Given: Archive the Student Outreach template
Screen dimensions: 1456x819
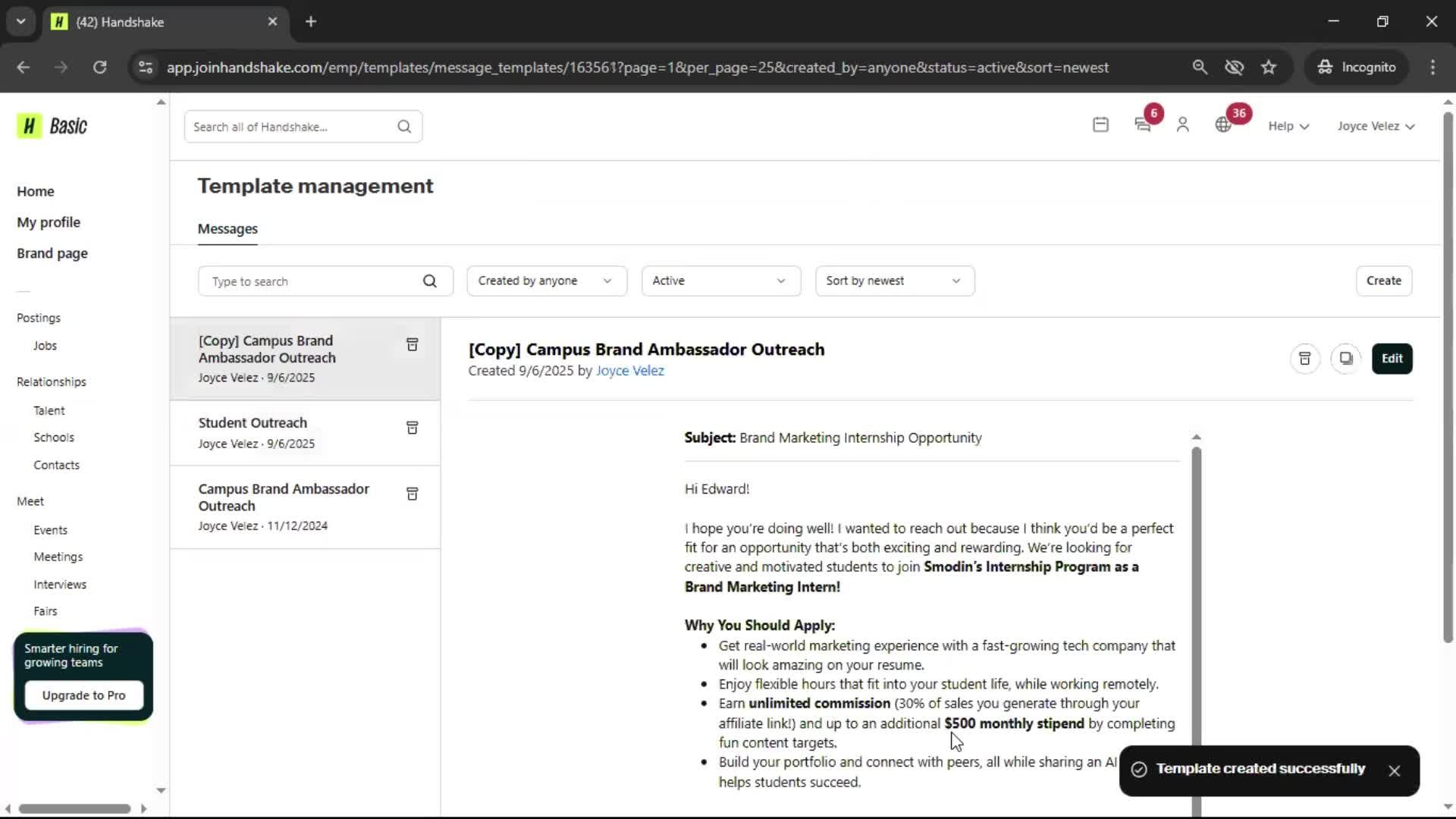Looking at the screenshot, I should tap(412, 428).
